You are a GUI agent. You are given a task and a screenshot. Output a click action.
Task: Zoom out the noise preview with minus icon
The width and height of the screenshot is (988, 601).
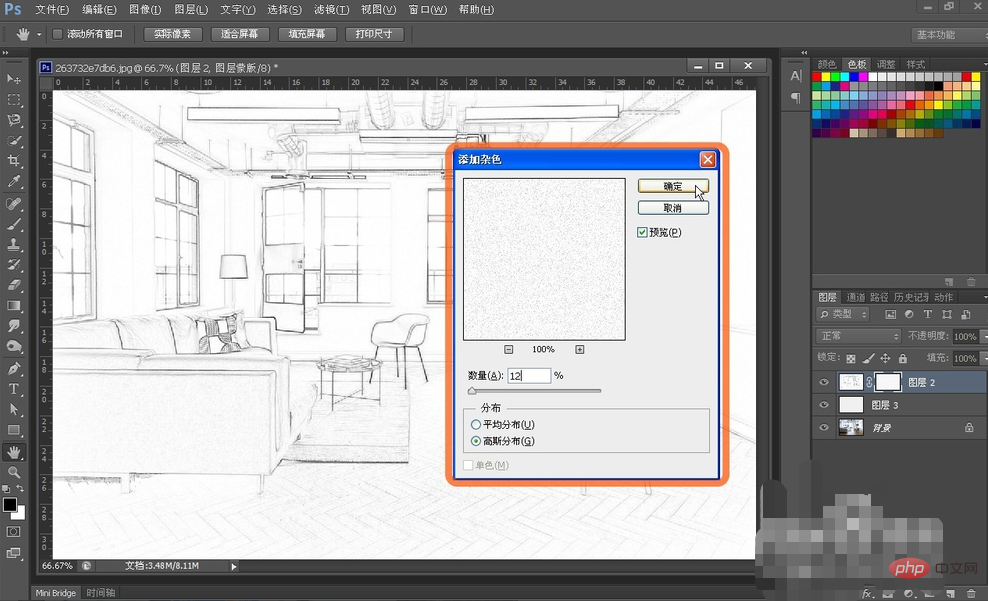click(x=508, y=350)
